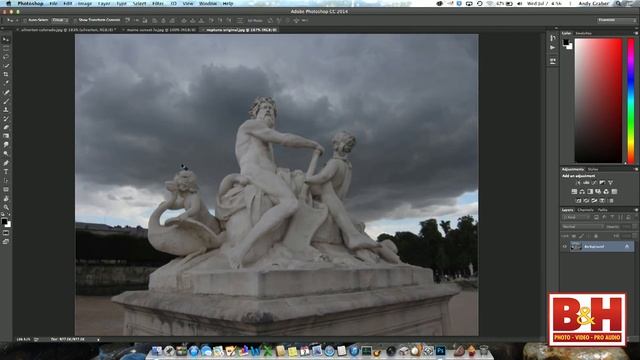Change screen mode icon in toolbox
The width and height of the screenshot is (640, 360).
(x=6, y=242)
